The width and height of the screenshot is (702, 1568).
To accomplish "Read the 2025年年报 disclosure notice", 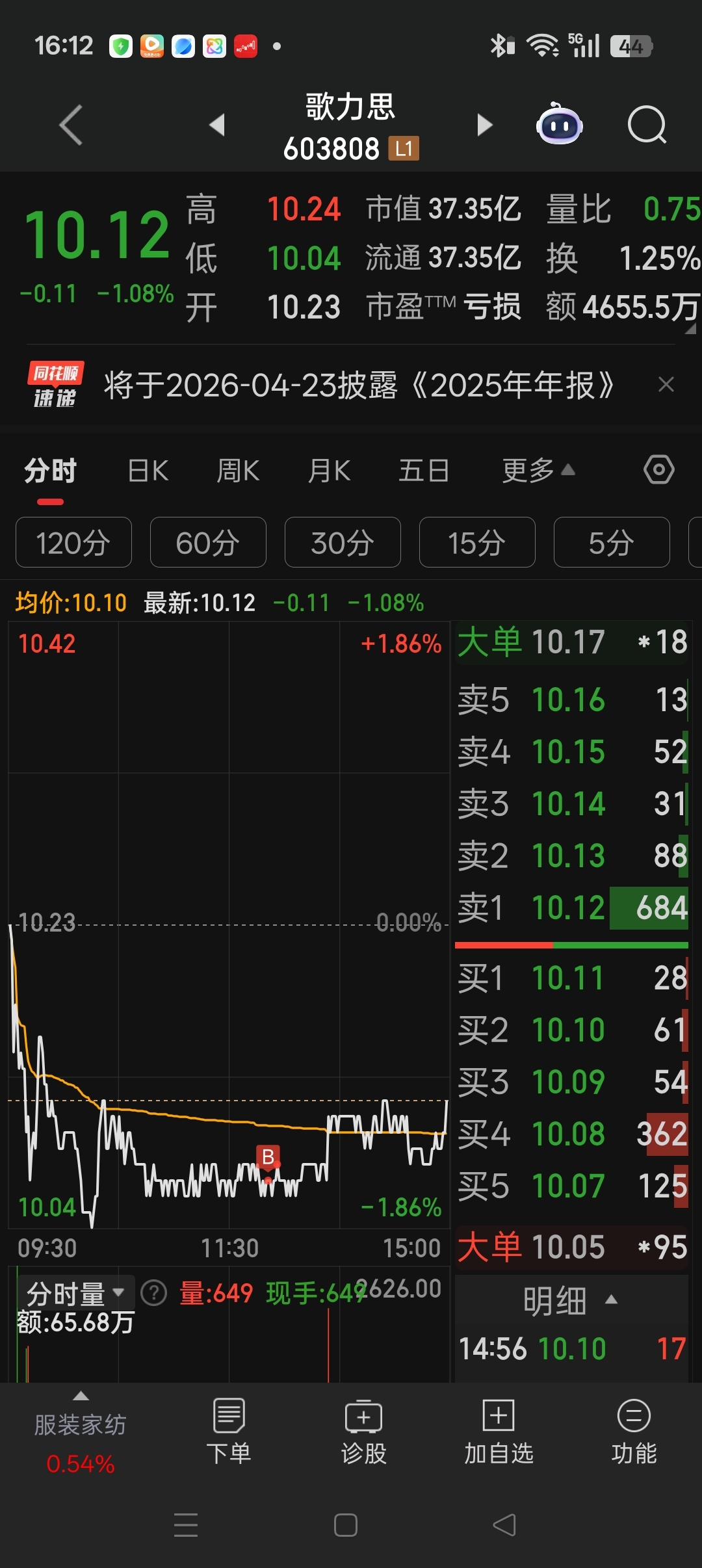I will [x=359, y=385].
